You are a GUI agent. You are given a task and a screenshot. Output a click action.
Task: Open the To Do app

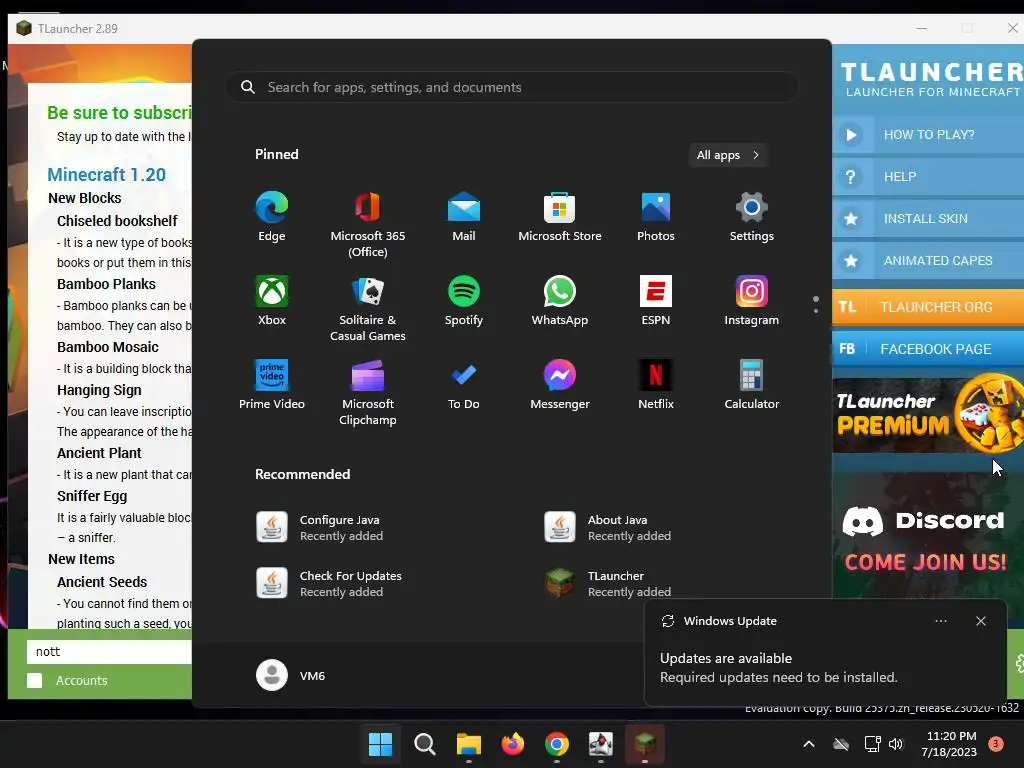464,385
